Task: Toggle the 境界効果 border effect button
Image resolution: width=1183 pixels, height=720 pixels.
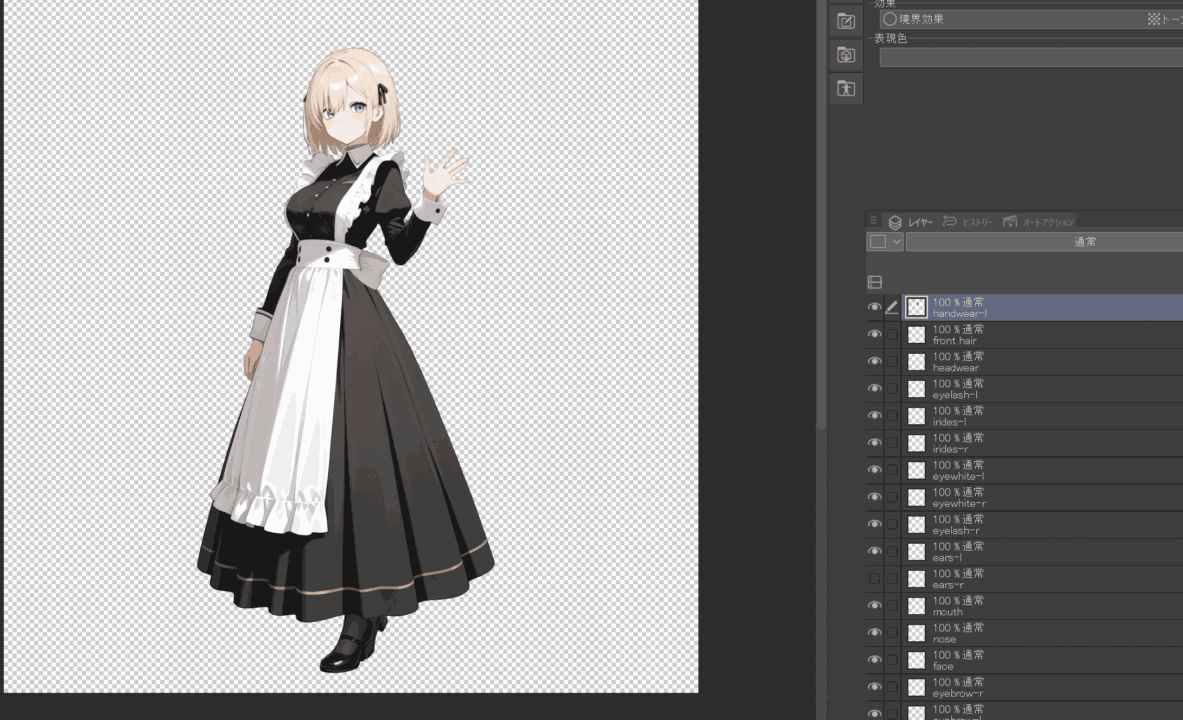Action: pyautogui.click(x=914, y=19)
